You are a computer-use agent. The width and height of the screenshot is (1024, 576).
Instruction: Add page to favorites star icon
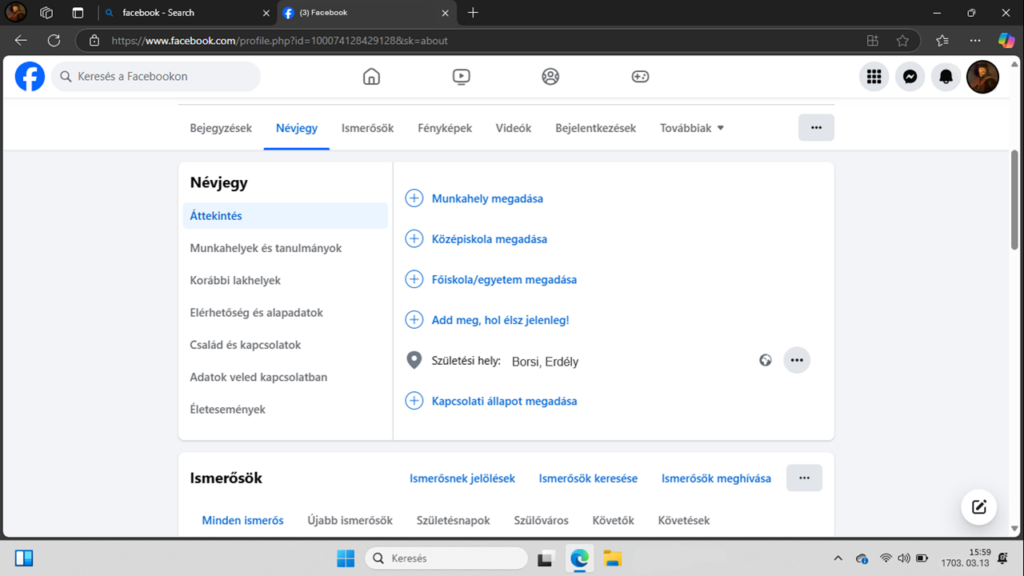(903, 40)
